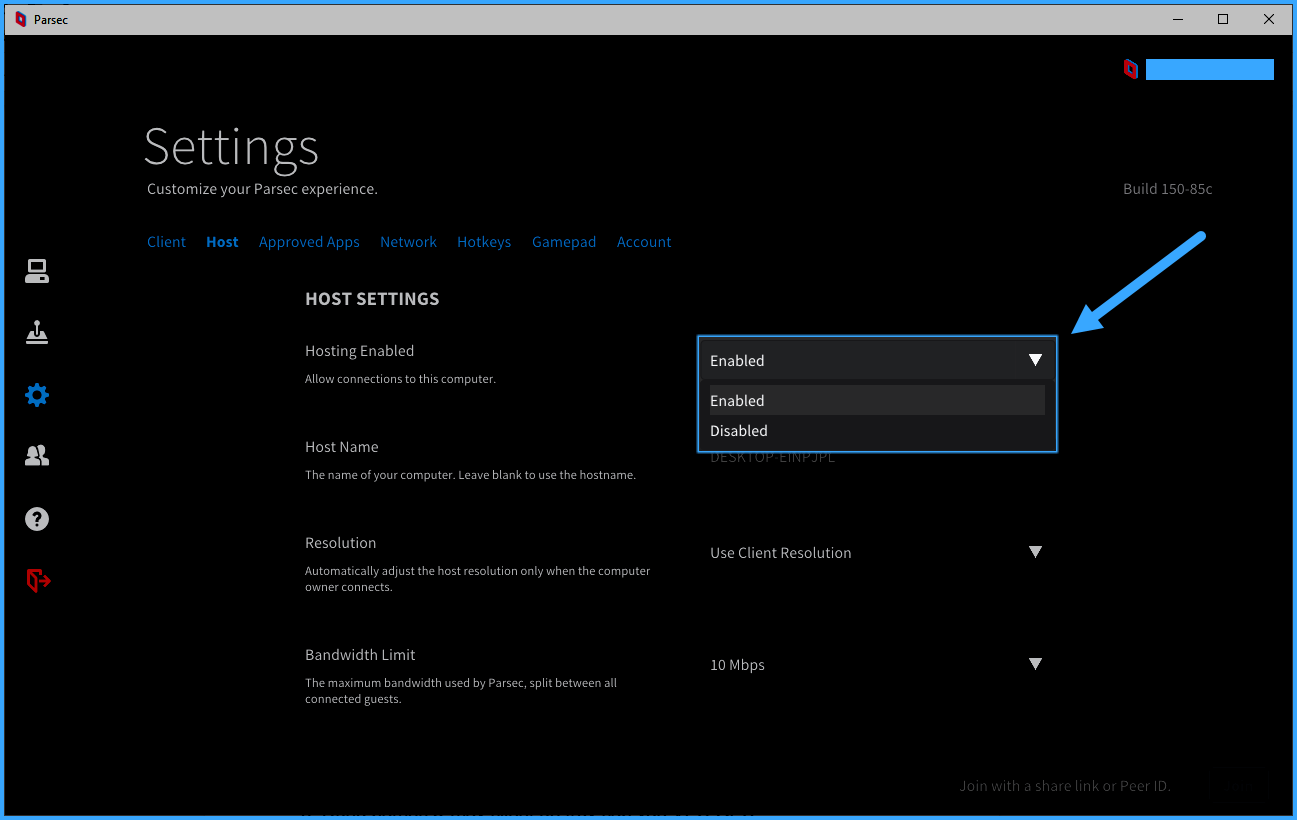Open the Help question mark icon

coord(37,519)
